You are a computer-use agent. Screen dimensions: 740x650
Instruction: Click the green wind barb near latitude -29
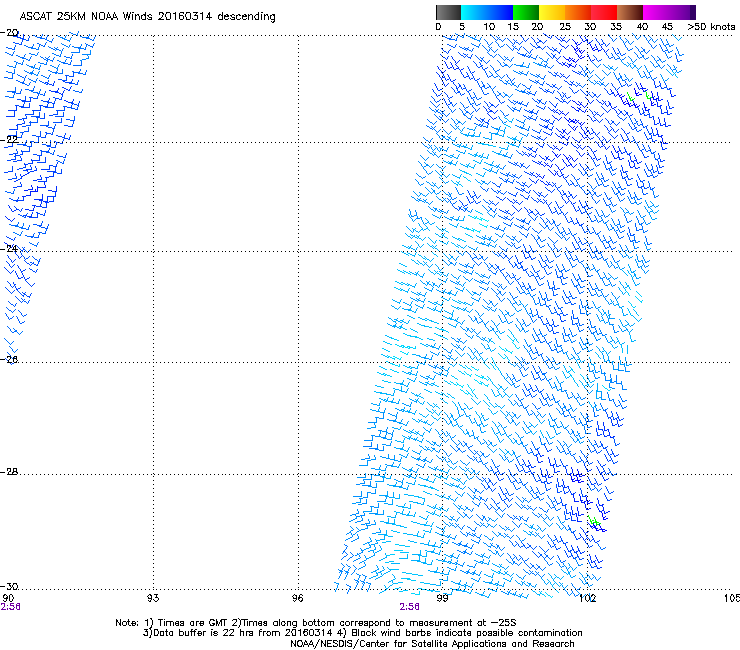(594, 521)
